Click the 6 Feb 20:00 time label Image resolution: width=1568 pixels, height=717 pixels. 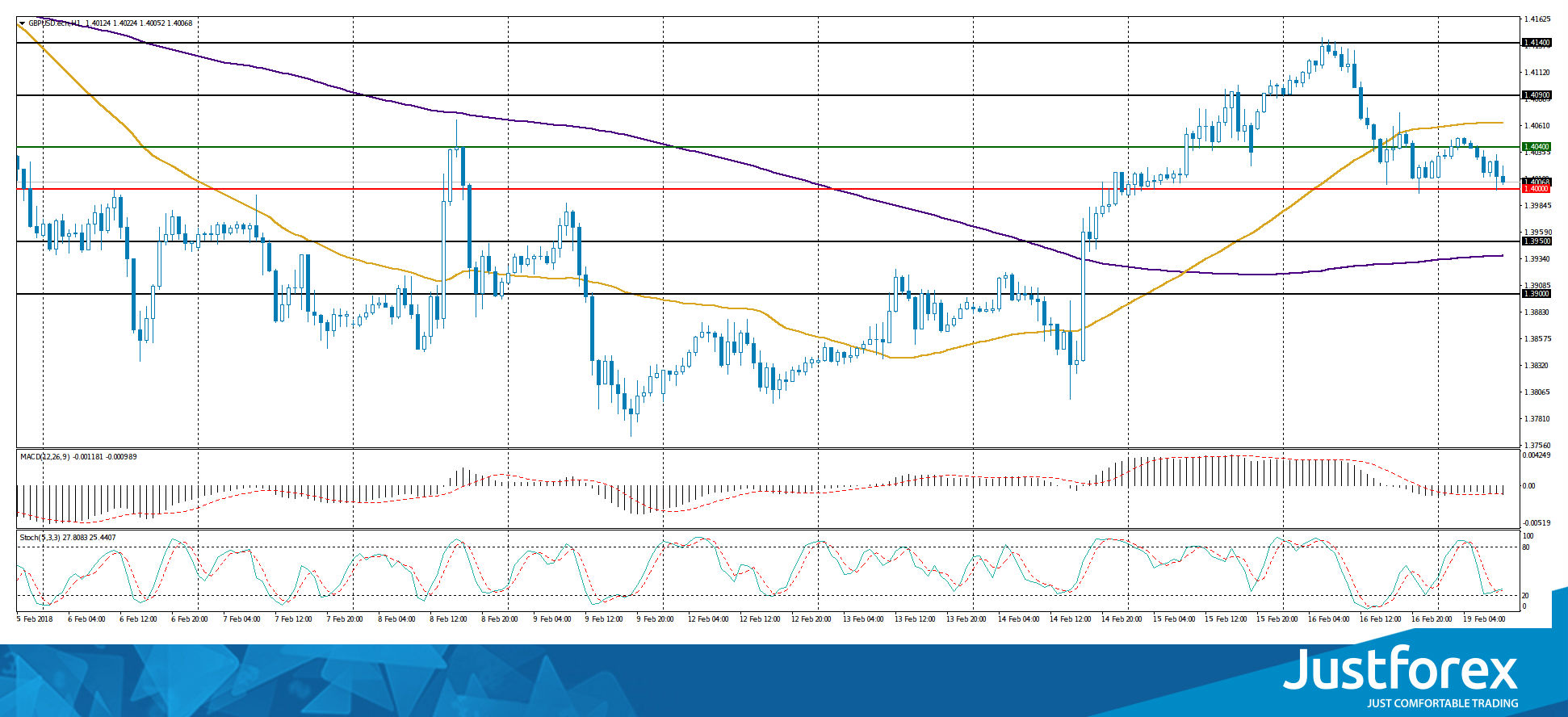[x=190, y=619]
